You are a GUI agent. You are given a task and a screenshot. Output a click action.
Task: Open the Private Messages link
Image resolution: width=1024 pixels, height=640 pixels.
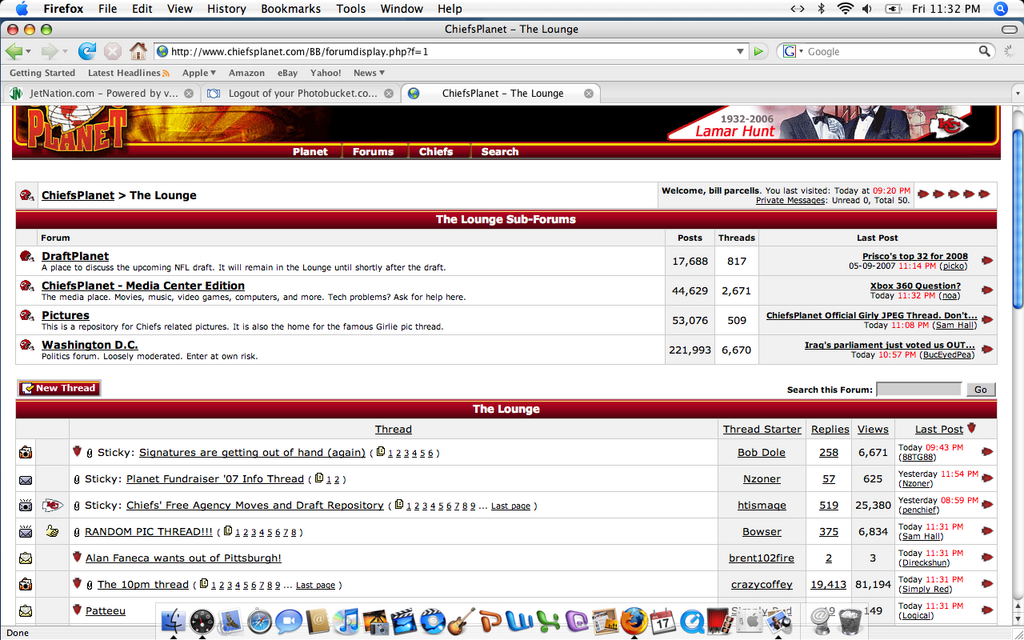pos(790,200)
